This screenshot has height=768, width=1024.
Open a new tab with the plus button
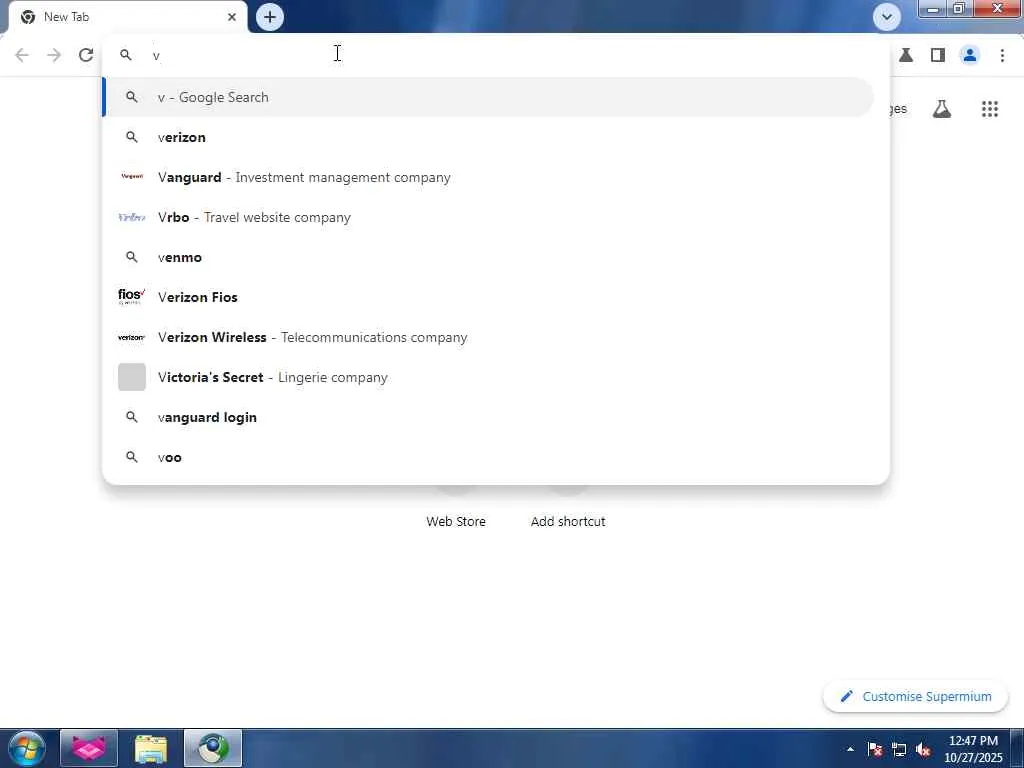click(x=270, y=17)
